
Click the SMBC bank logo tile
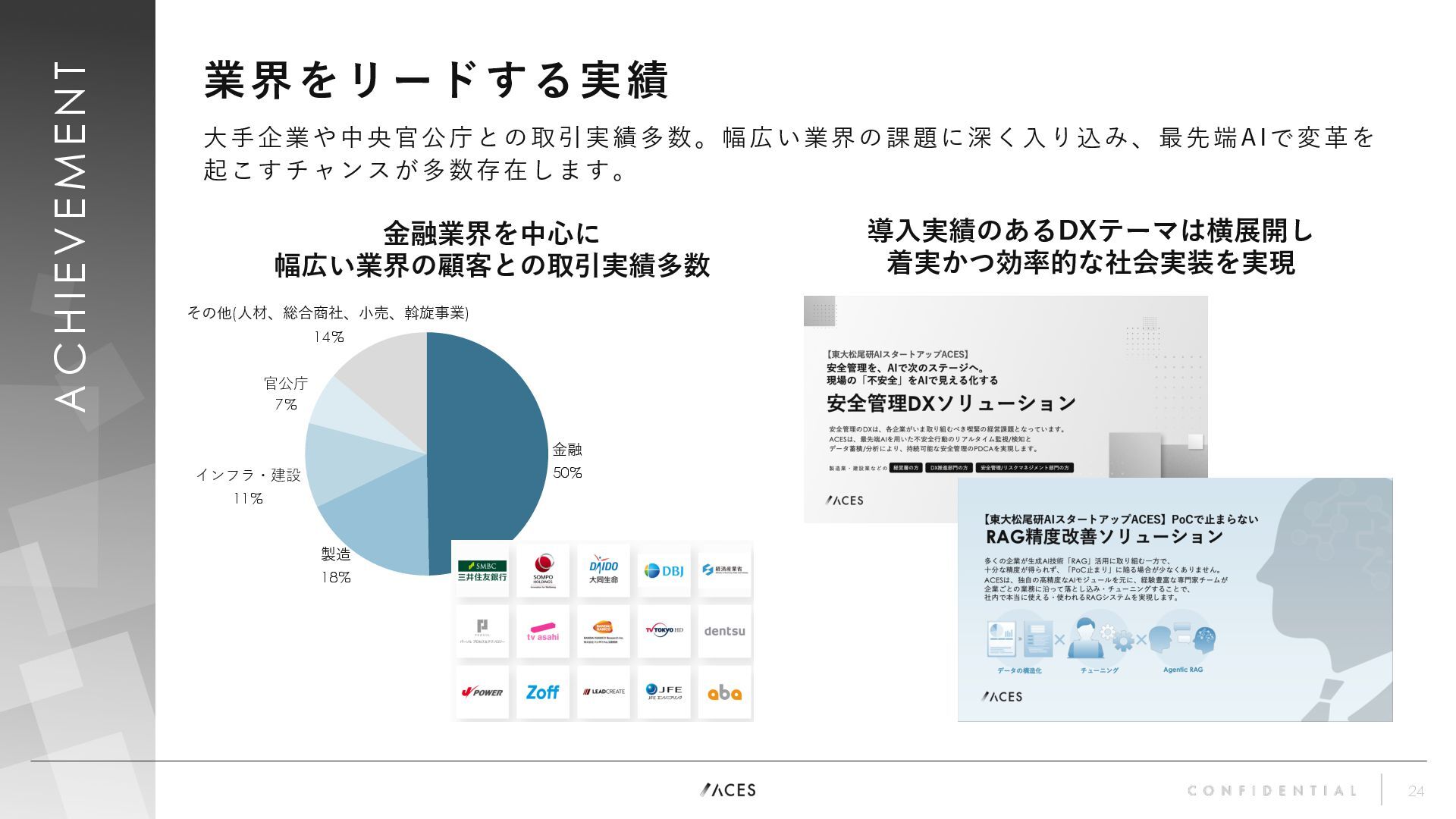[x=482, y=571]
